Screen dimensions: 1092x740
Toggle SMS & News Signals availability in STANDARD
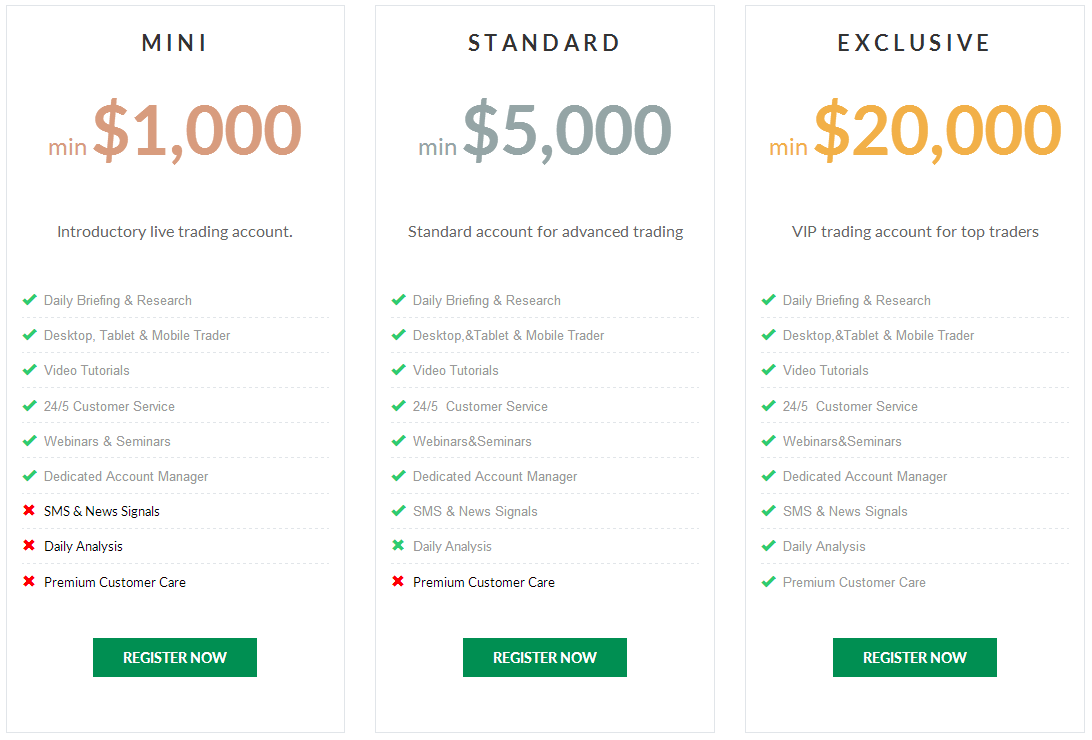399,511
